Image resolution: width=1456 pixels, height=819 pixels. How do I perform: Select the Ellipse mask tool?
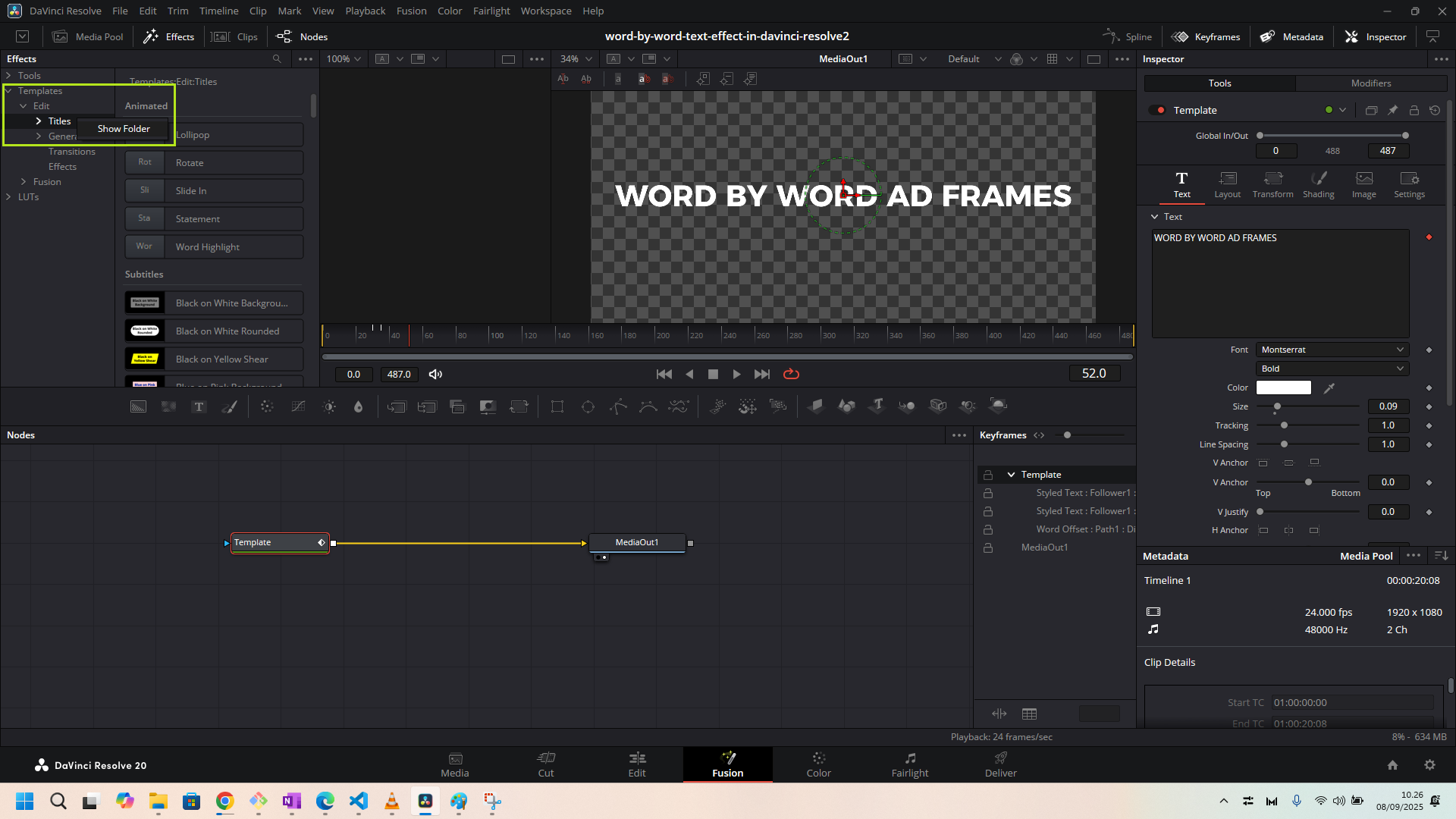[588, 407]
